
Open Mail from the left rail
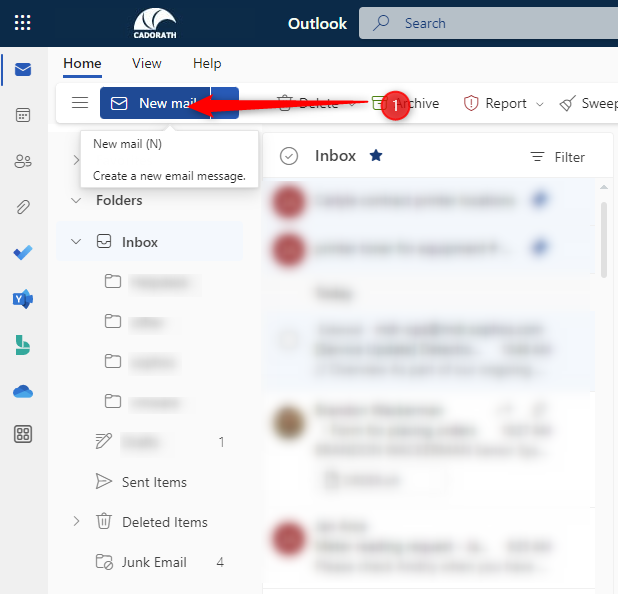(23, 69)
